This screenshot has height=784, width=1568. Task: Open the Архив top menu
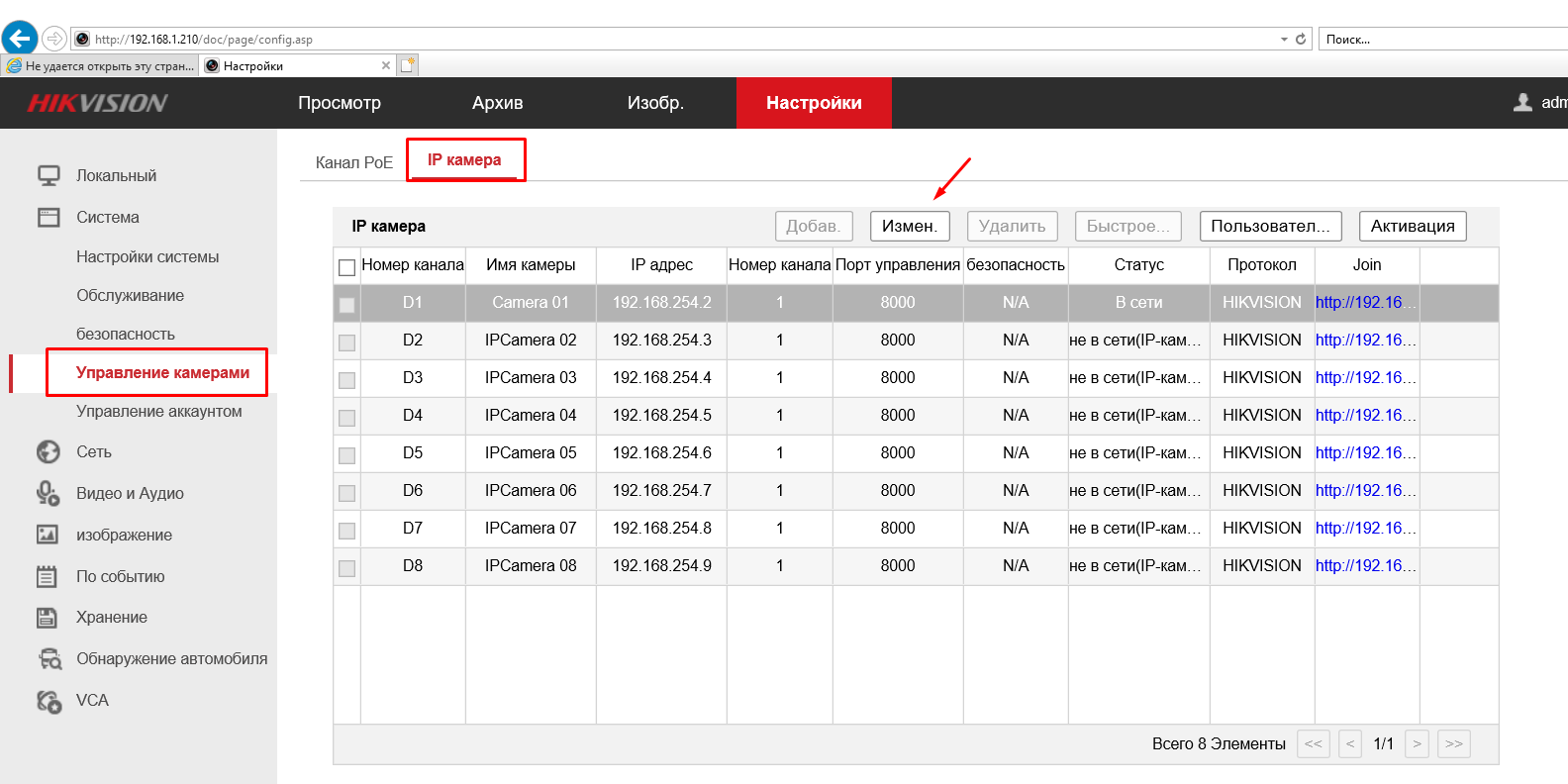(x=497, y=103)
